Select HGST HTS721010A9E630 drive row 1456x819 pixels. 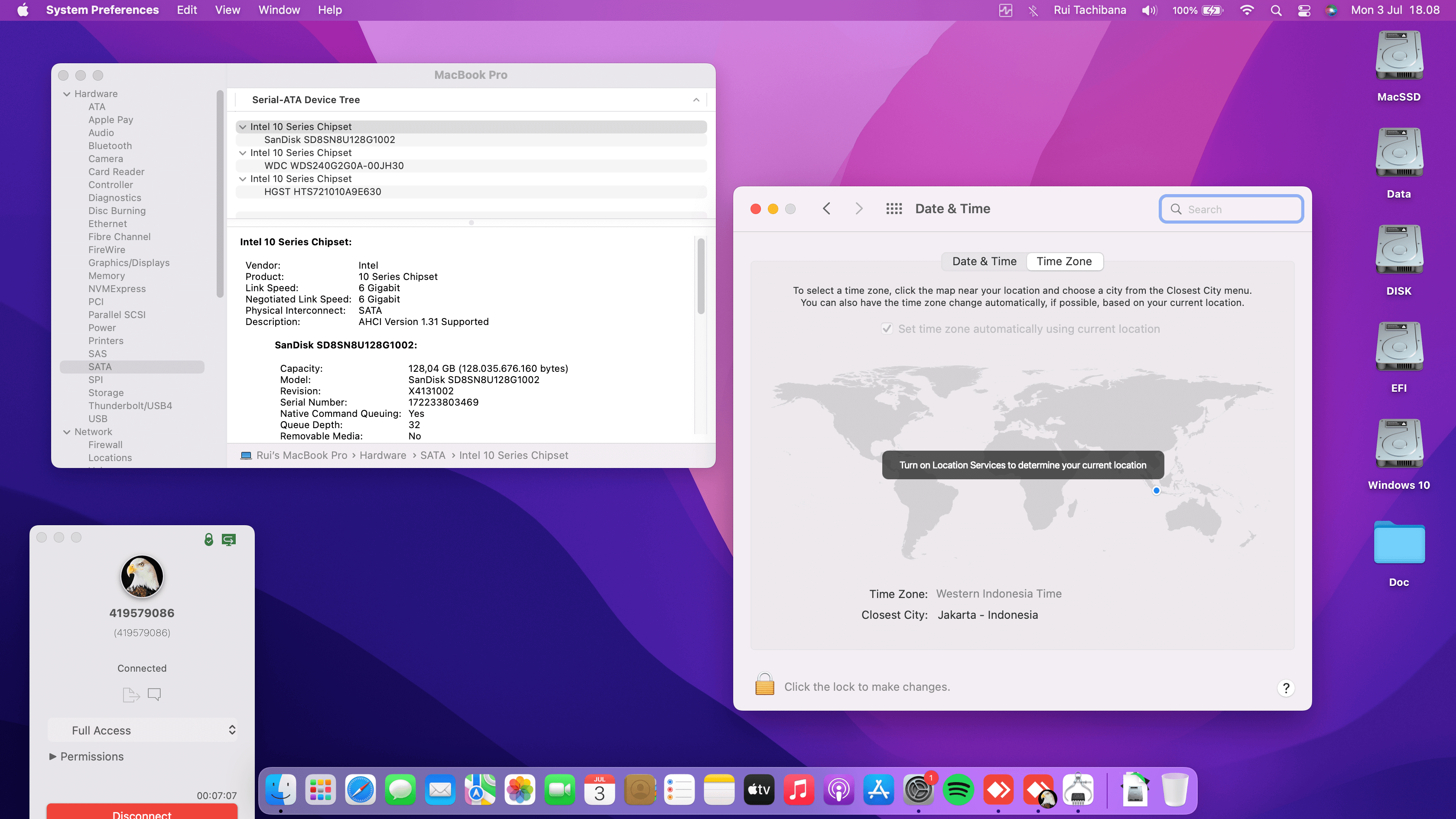pyautogui.click(x=471, y=192)
